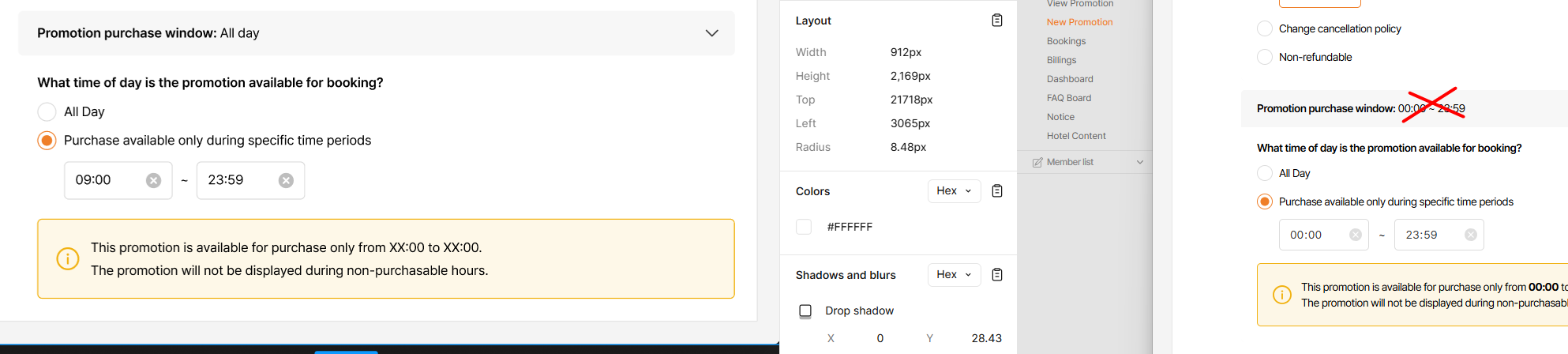Image resolution: width=1568 pixels, height=354 pixels.
Task: Expand the Member list menu chevron
Action: pos(1139,163)
